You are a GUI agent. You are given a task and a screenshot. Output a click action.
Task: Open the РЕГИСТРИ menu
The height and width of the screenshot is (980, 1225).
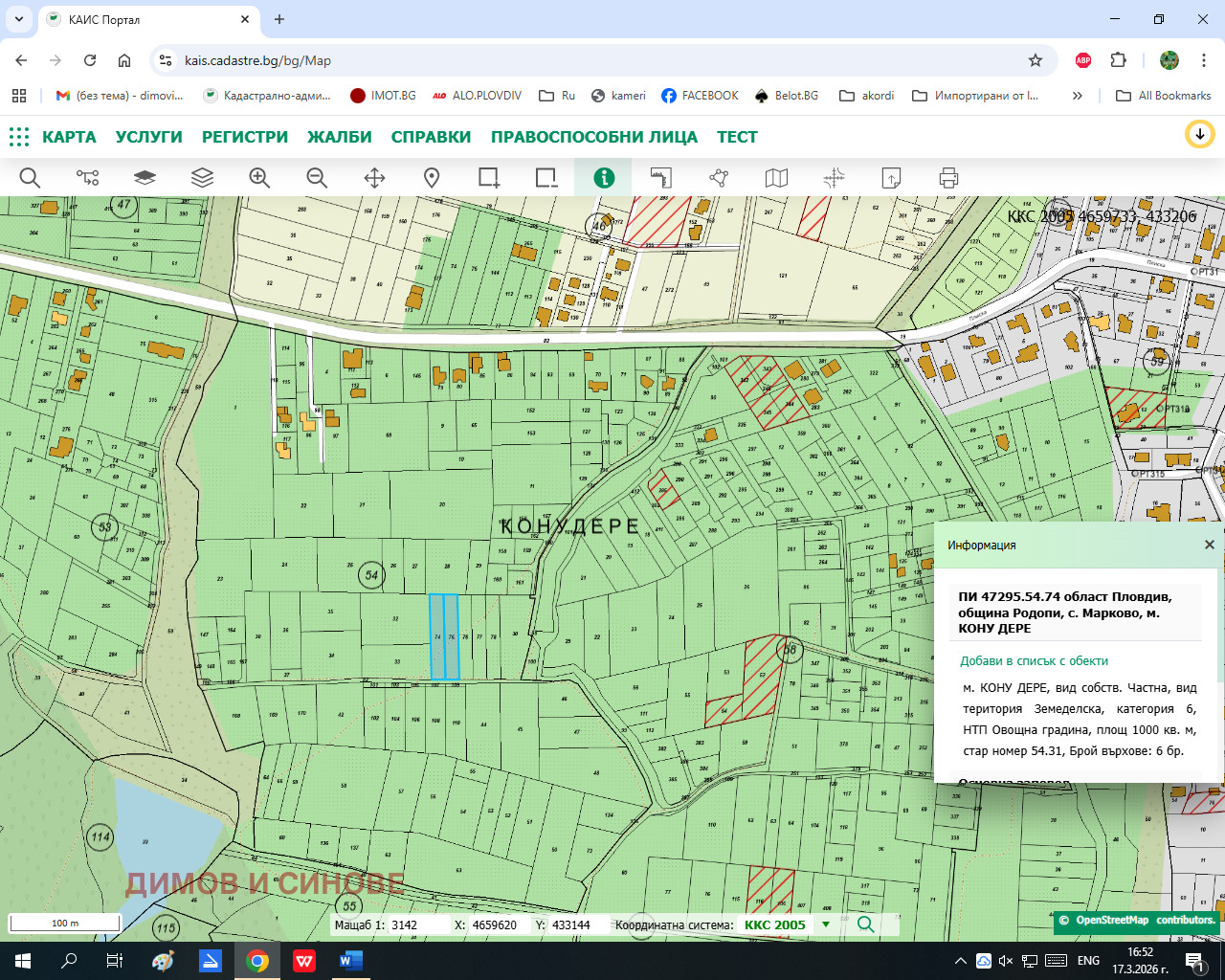coord(244,137)
